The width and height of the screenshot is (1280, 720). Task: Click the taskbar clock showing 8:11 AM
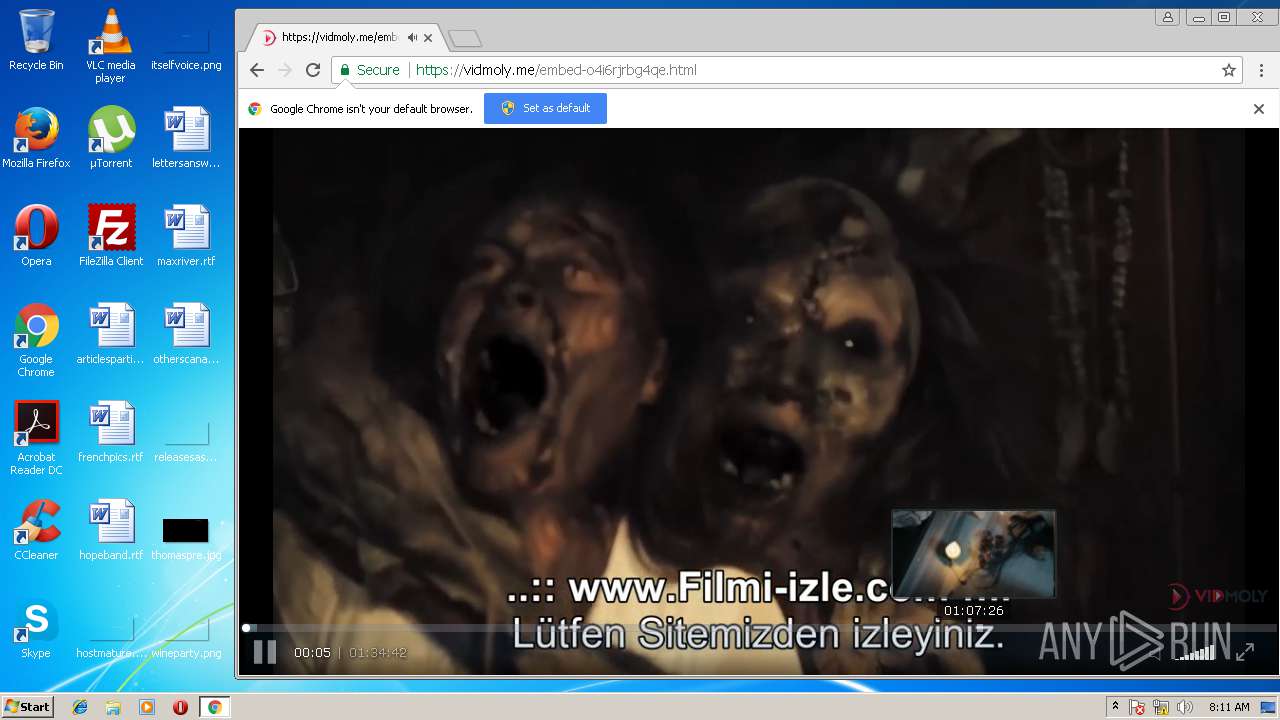point(1229,707)
